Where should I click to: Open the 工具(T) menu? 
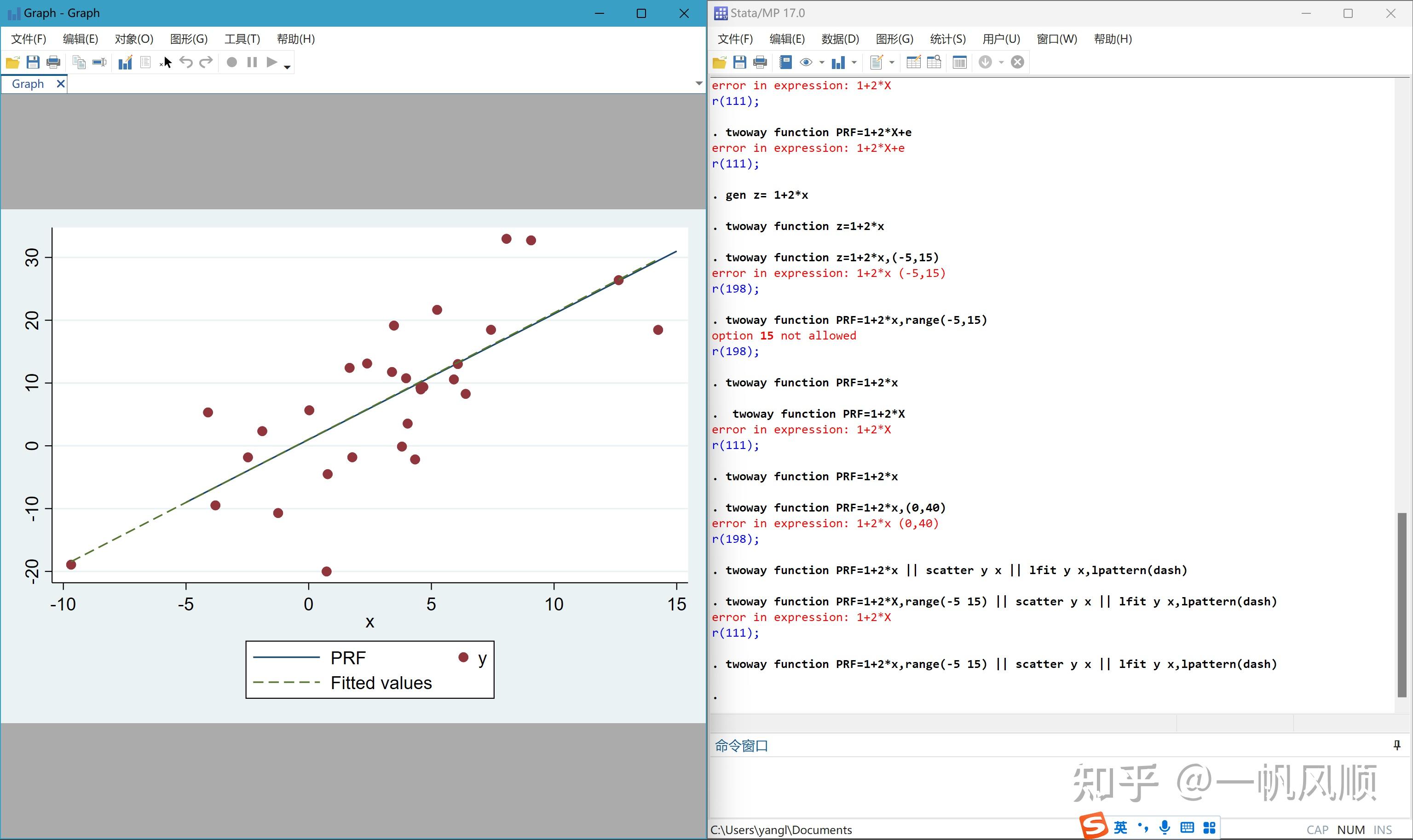point(242,39)
